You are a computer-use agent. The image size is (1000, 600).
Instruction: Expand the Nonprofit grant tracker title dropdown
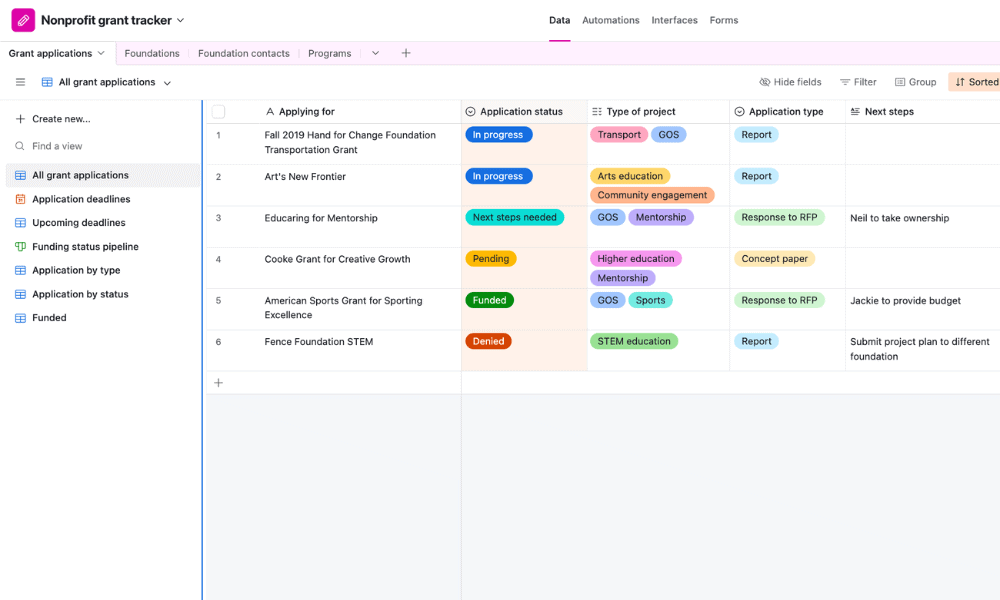pos(181,20)
